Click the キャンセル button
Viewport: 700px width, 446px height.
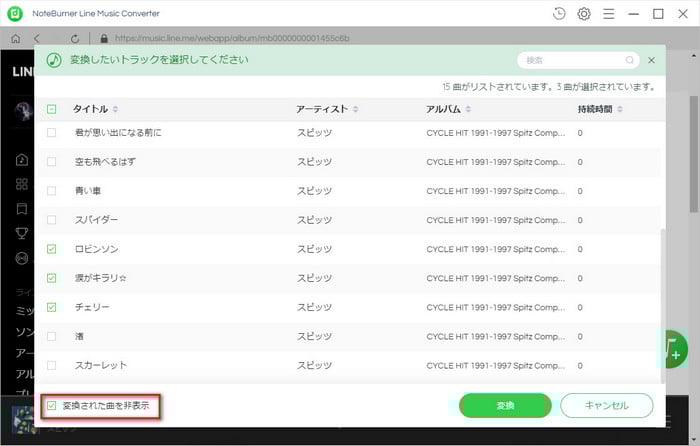[x=607, y=405]
